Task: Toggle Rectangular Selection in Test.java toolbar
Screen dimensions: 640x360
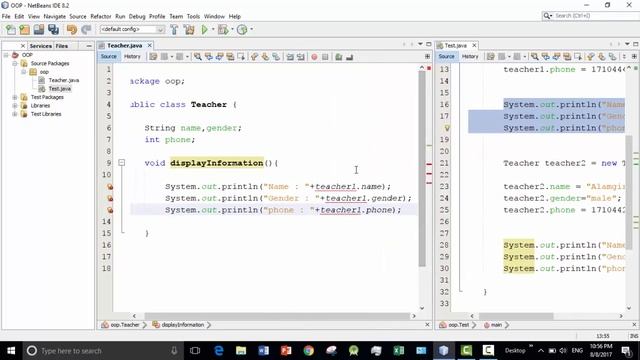Action: 578,57
